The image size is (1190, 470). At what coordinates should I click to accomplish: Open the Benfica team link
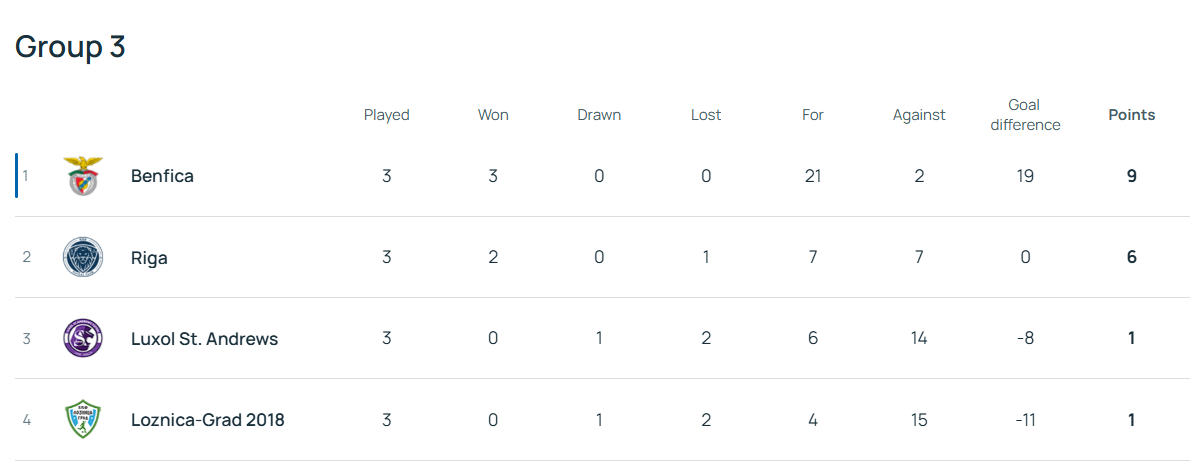[x=162, y=176]
